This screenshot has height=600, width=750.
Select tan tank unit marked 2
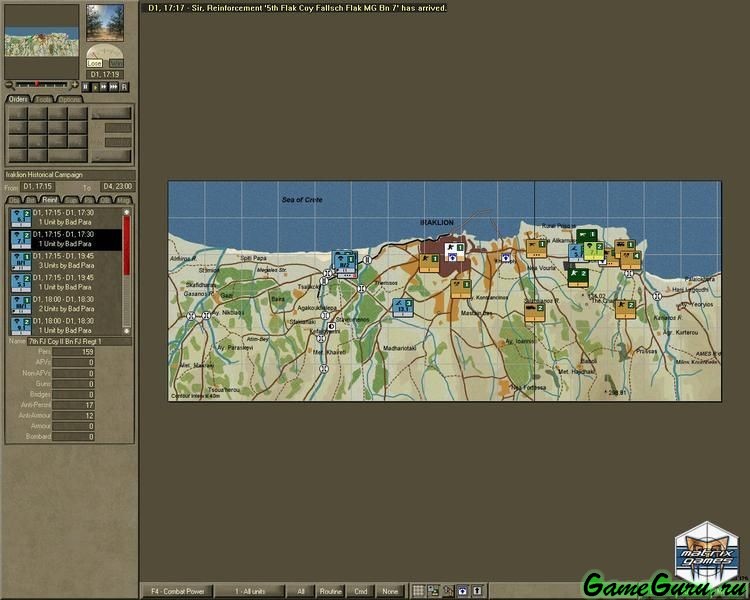point(535,312)
